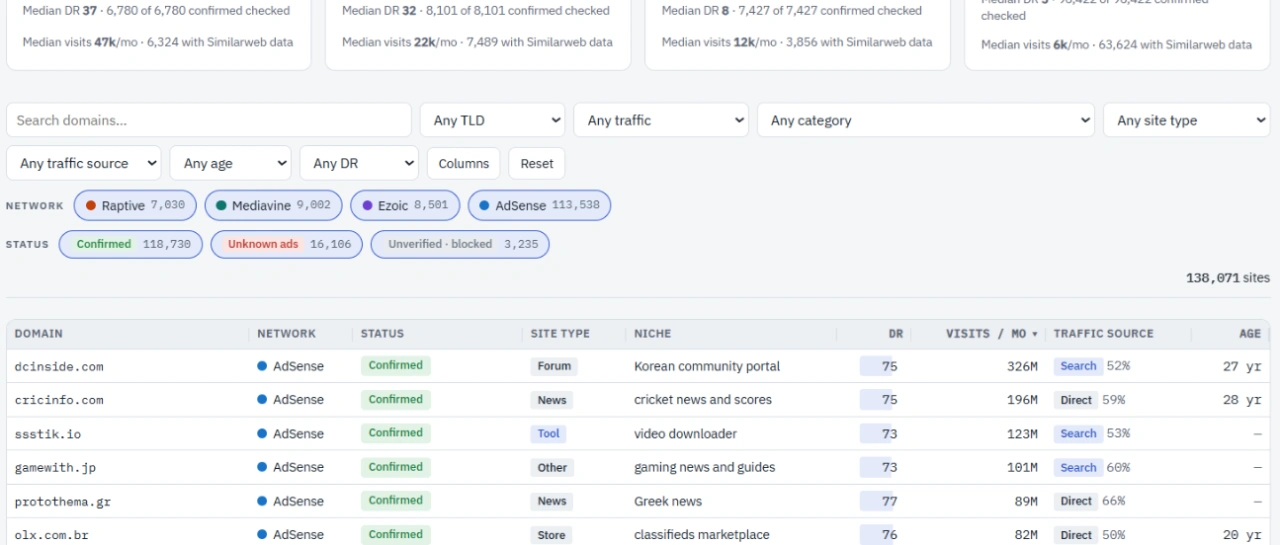Viewport: 1280px width, 545px height.
Task: Click the Forum tag for dcinside.com
Action: 554,366
